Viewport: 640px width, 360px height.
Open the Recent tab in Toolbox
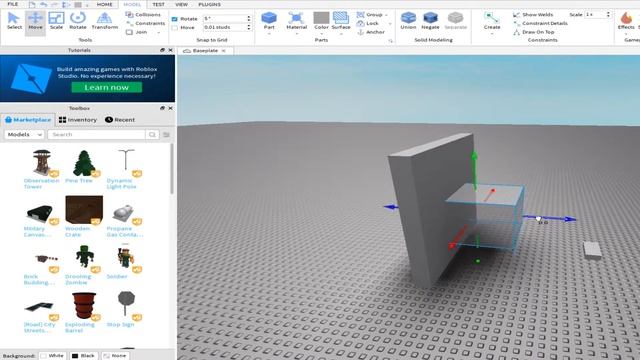120,120
